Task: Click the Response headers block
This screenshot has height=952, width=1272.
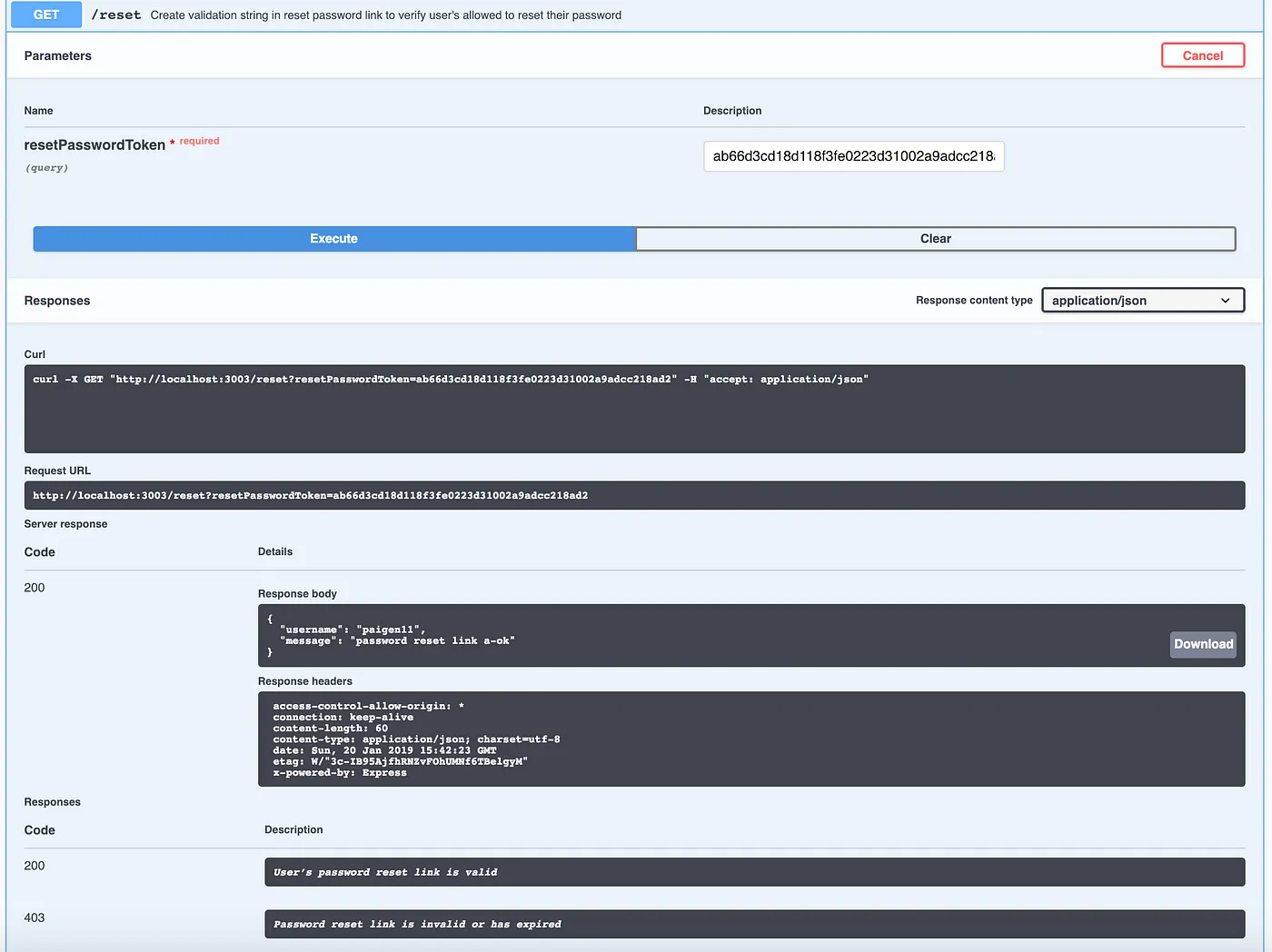Action: 750,739
